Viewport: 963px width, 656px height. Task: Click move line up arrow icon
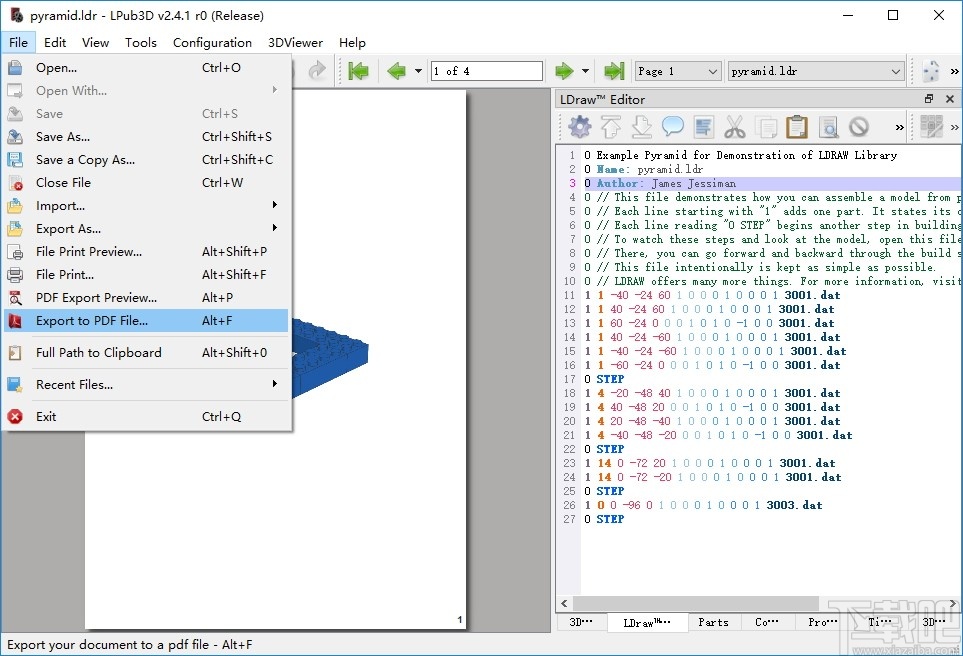(x=610, y=127)
